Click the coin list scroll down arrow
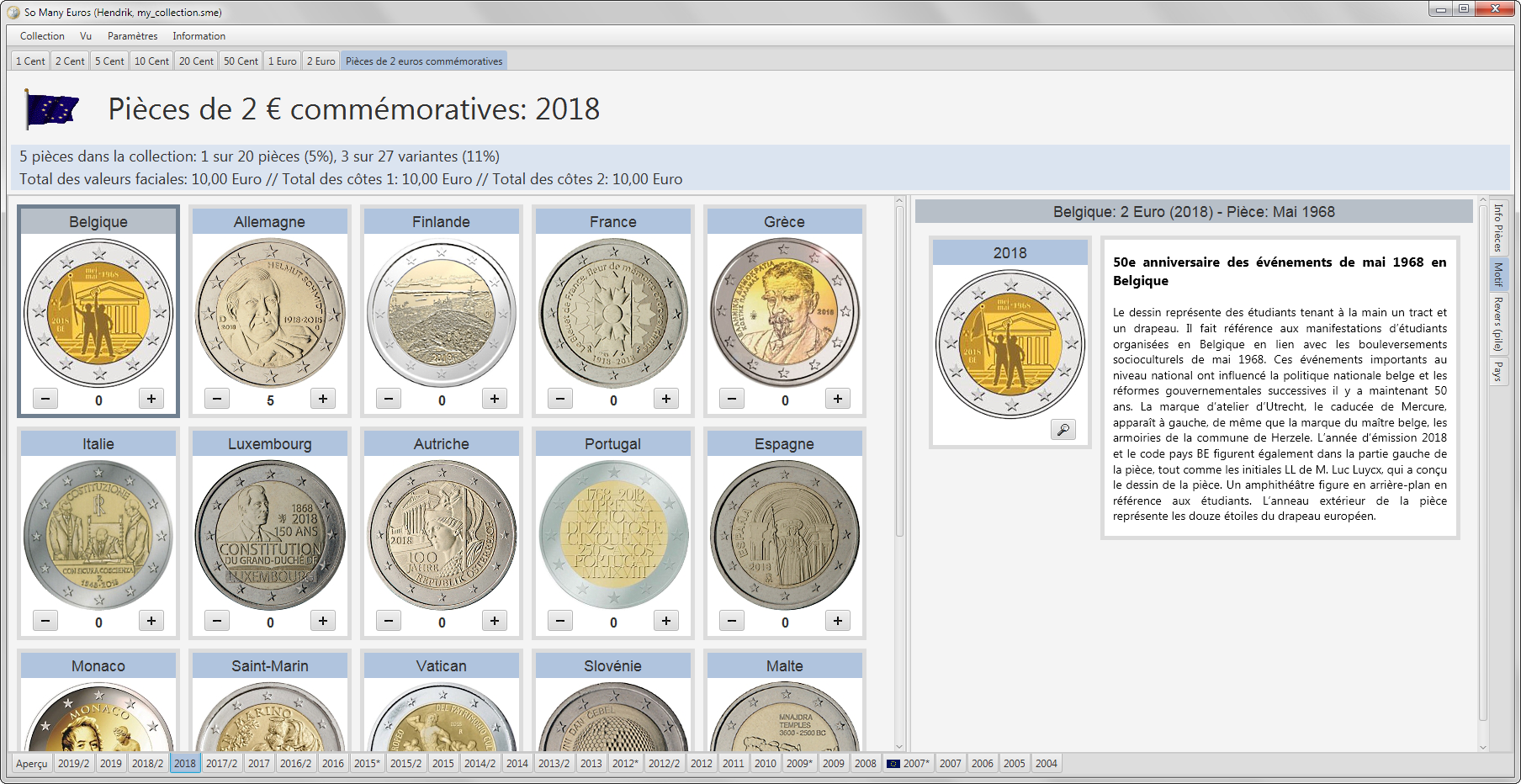The width and height of the screenshot is (1521, 784). (x=899, y=746)
